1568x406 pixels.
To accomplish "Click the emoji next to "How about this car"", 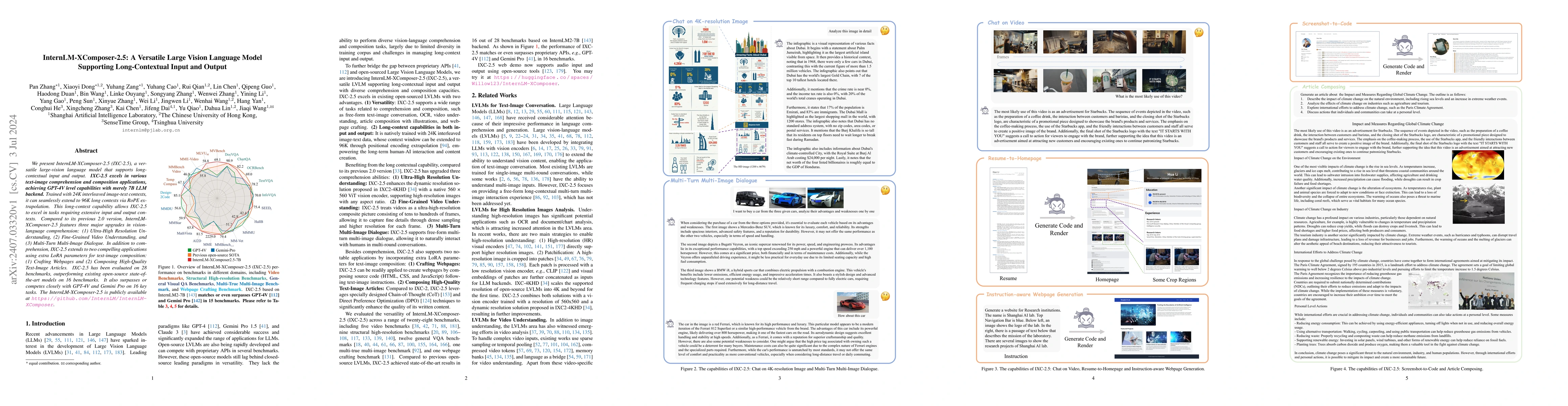I will [886, 296].
